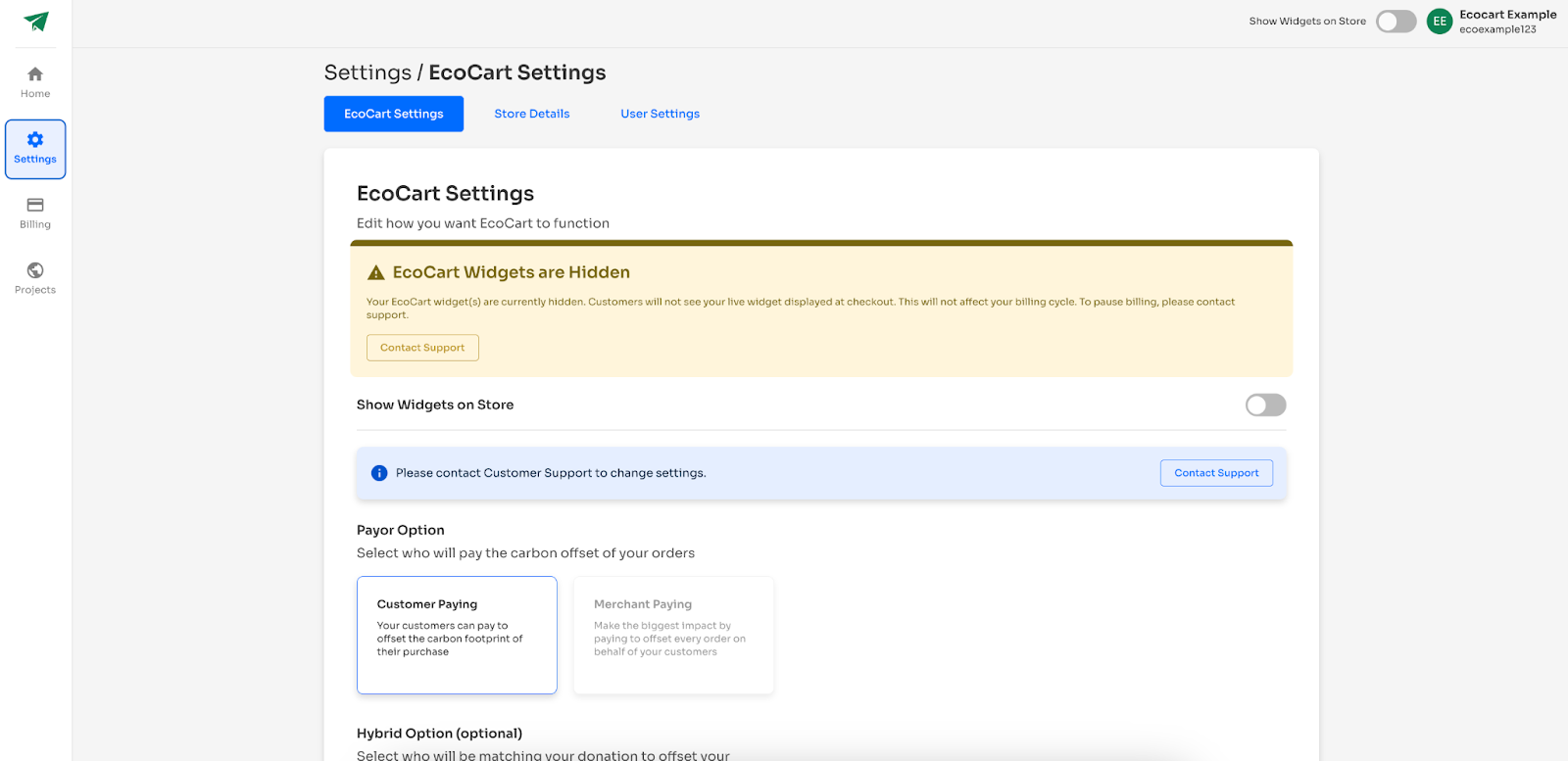Viewport: 1568px width, 761px height.
Task: Click Contact Support in the yellow warning banner
Action: [422, 348]
